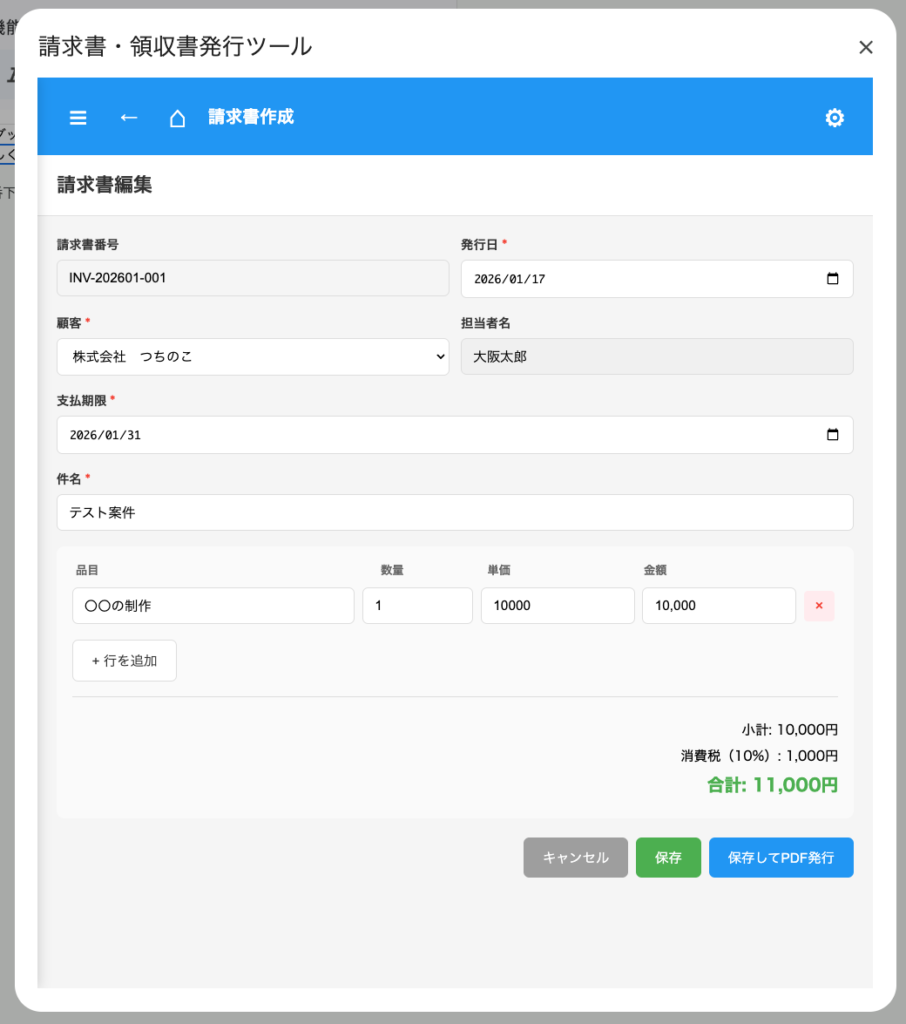The image size is (906, 1024).
Task: Open calendar picker for 発行日
Action: click(x=832, y=279)
